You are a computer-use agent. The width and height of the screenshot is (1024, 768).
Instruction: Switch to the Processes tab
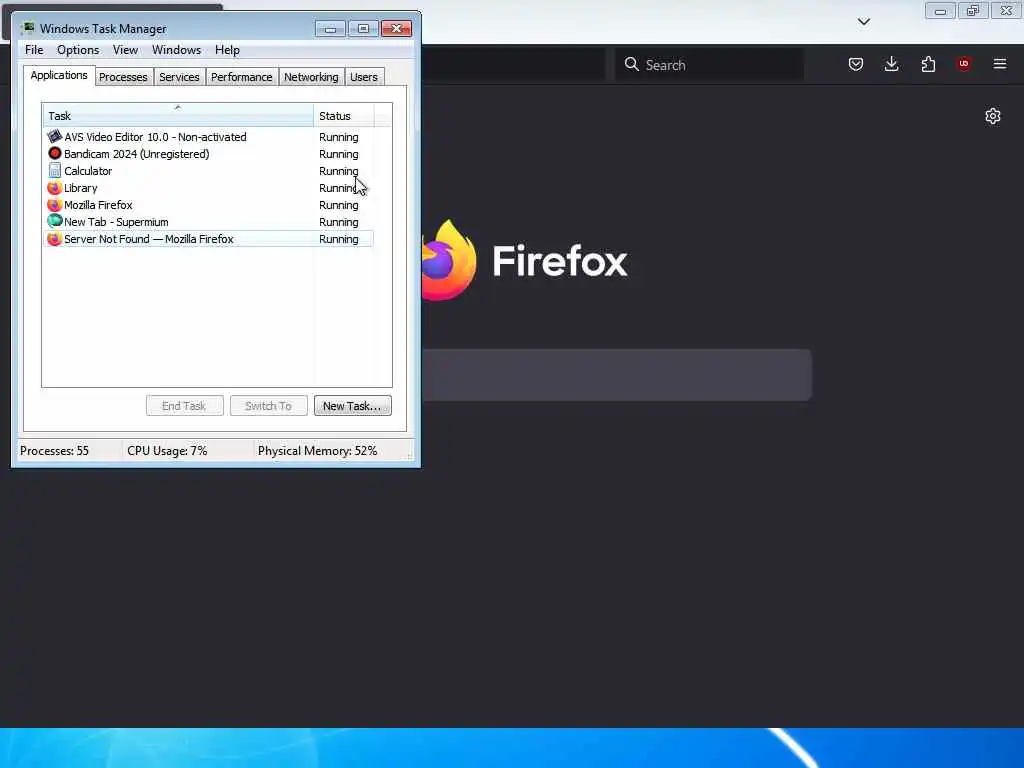123,77
